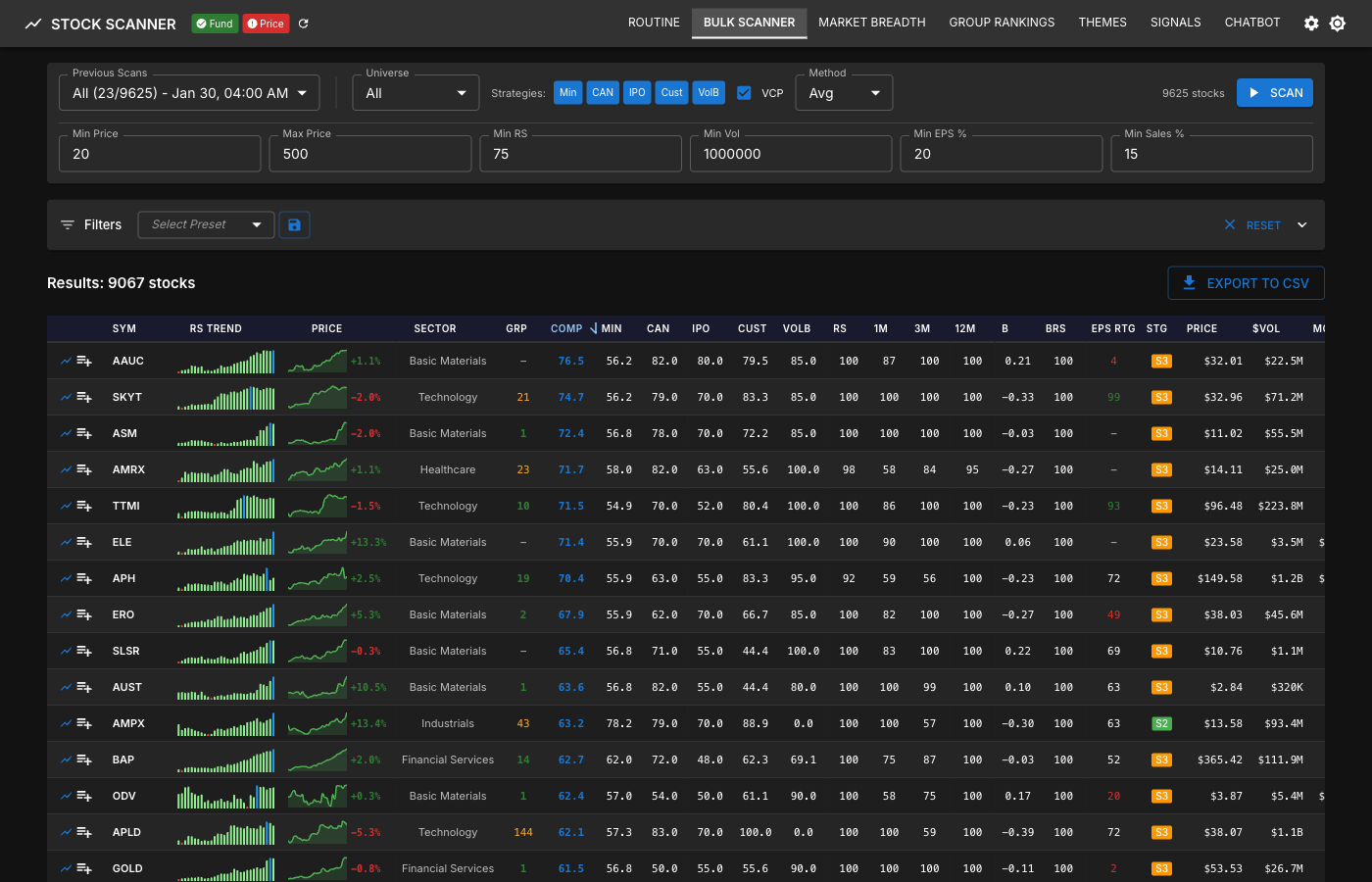Viewport: 1372px width, 882px height.
Task: Expand the Filters panel chevron
Action: coord(1302,224)
